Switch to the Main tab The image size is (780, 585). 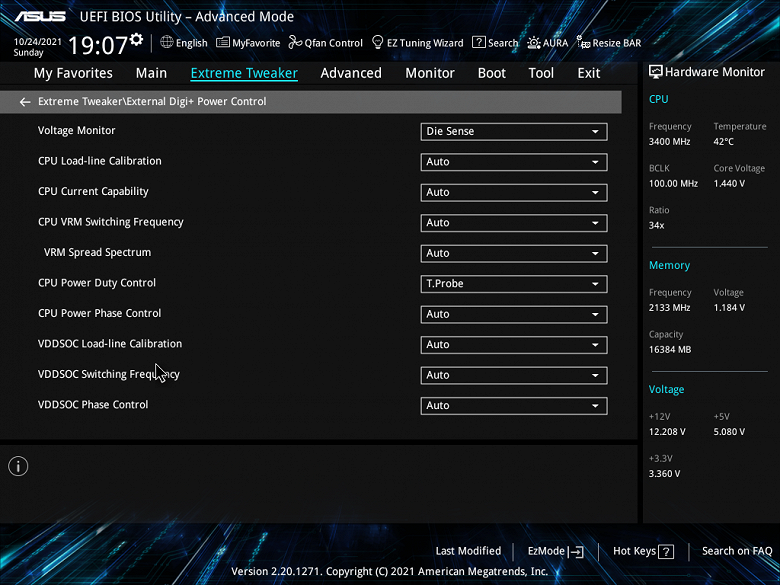[x=151, y=73]
